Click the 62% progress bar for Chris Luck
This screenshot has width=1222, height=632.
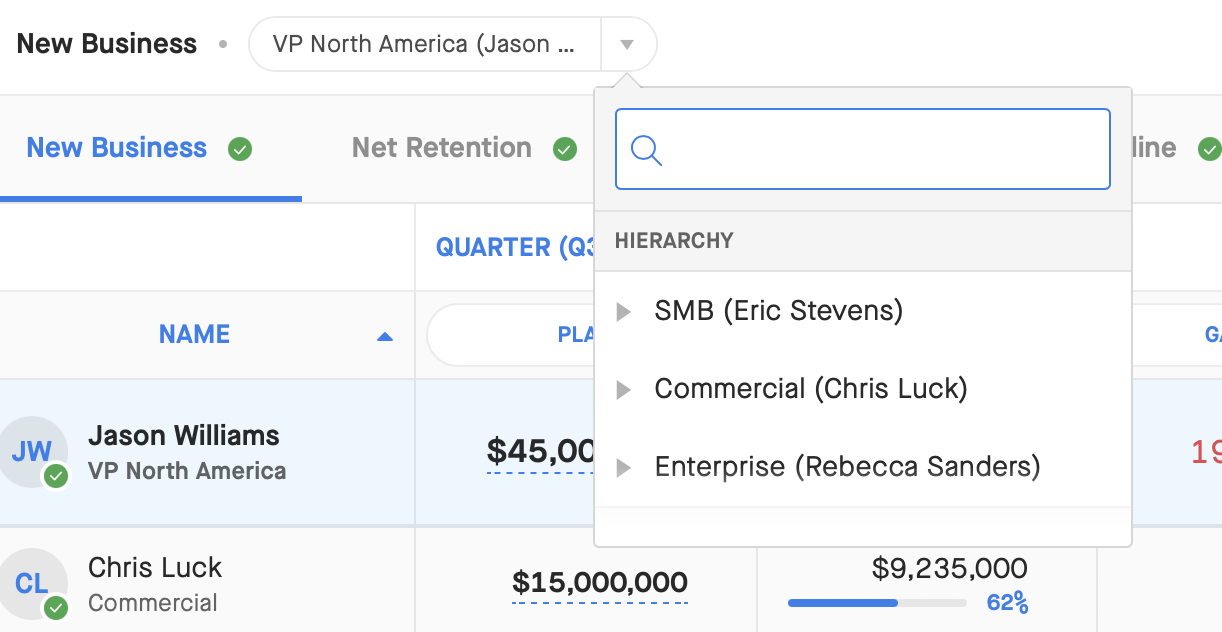pyautogui.click(x=877, y=603)
